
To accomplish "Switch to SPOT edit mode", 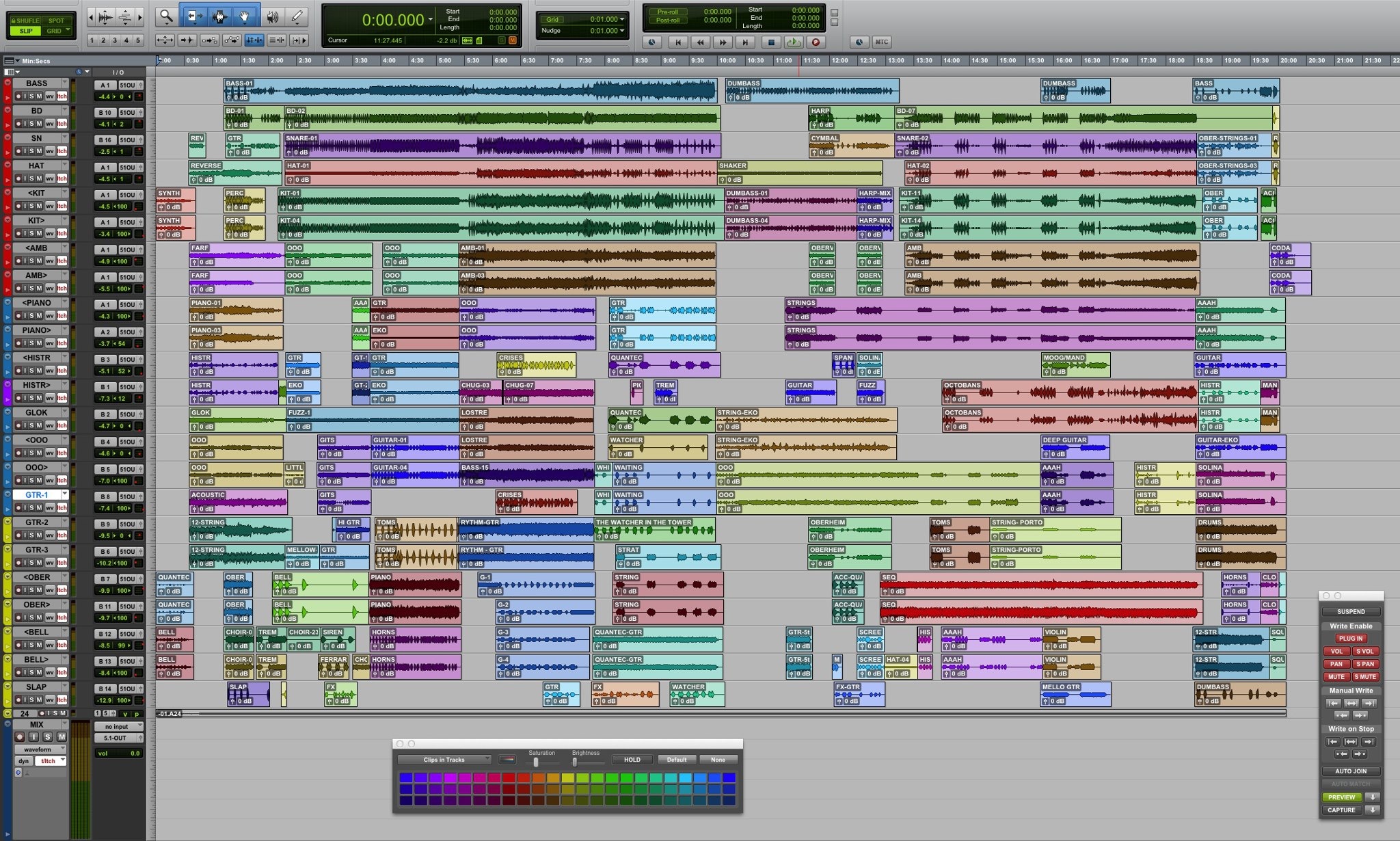I will click(x=56, y=21).
